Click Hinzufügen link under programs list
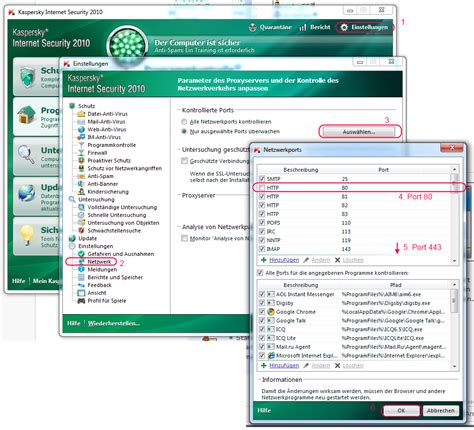The height and width of the screenshot is (430, 474). point(284,365)
